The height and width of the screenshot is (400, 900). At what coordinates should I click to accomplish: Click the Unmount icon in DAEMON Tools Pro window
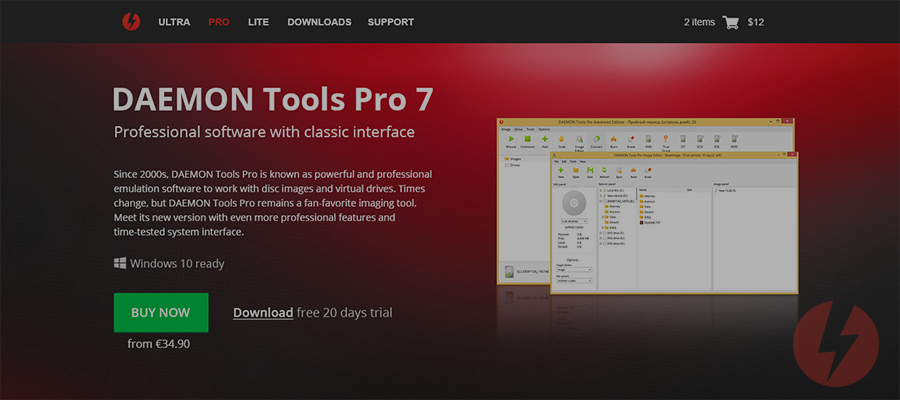click(x=527, y=139)
